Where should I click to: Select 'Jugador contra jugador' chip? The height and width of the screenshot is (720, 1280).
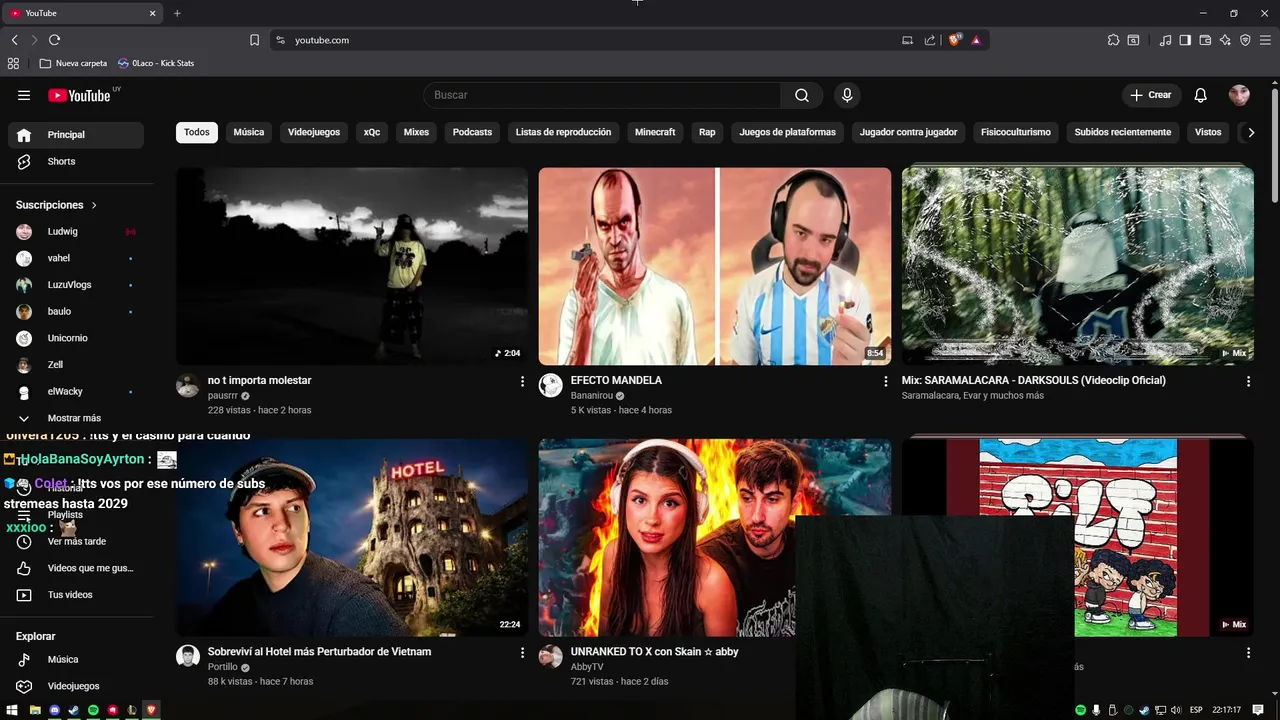point(908,132)
